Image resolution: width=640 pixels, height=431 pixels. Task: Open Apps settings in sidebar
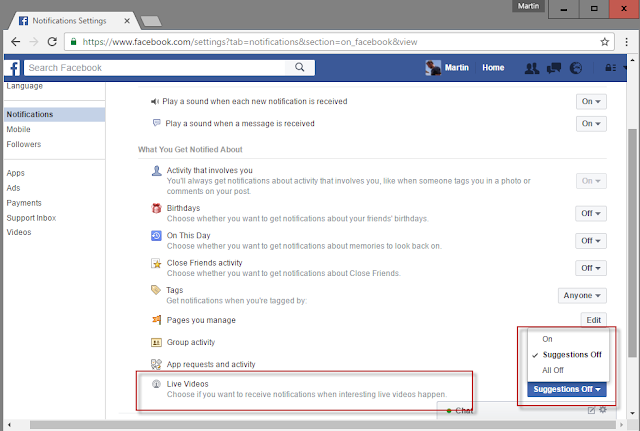16,173
